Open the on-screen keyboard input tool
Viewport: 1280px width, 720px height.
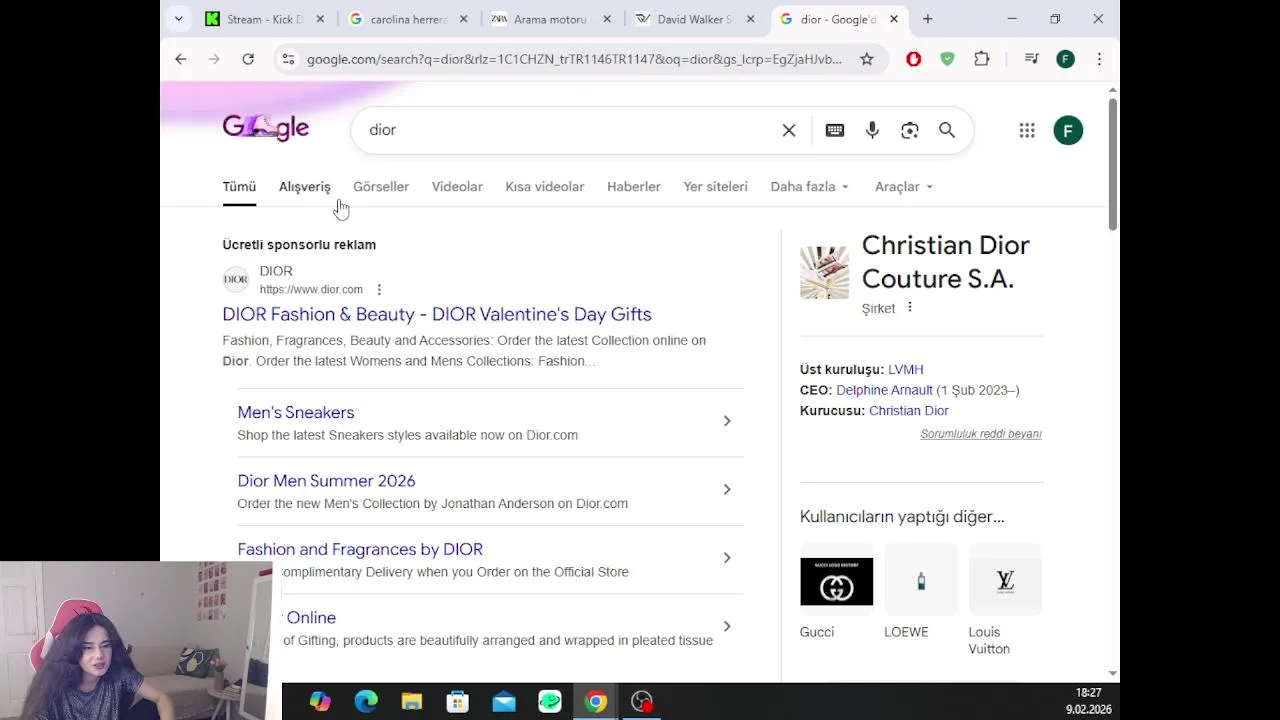point(835,130)
